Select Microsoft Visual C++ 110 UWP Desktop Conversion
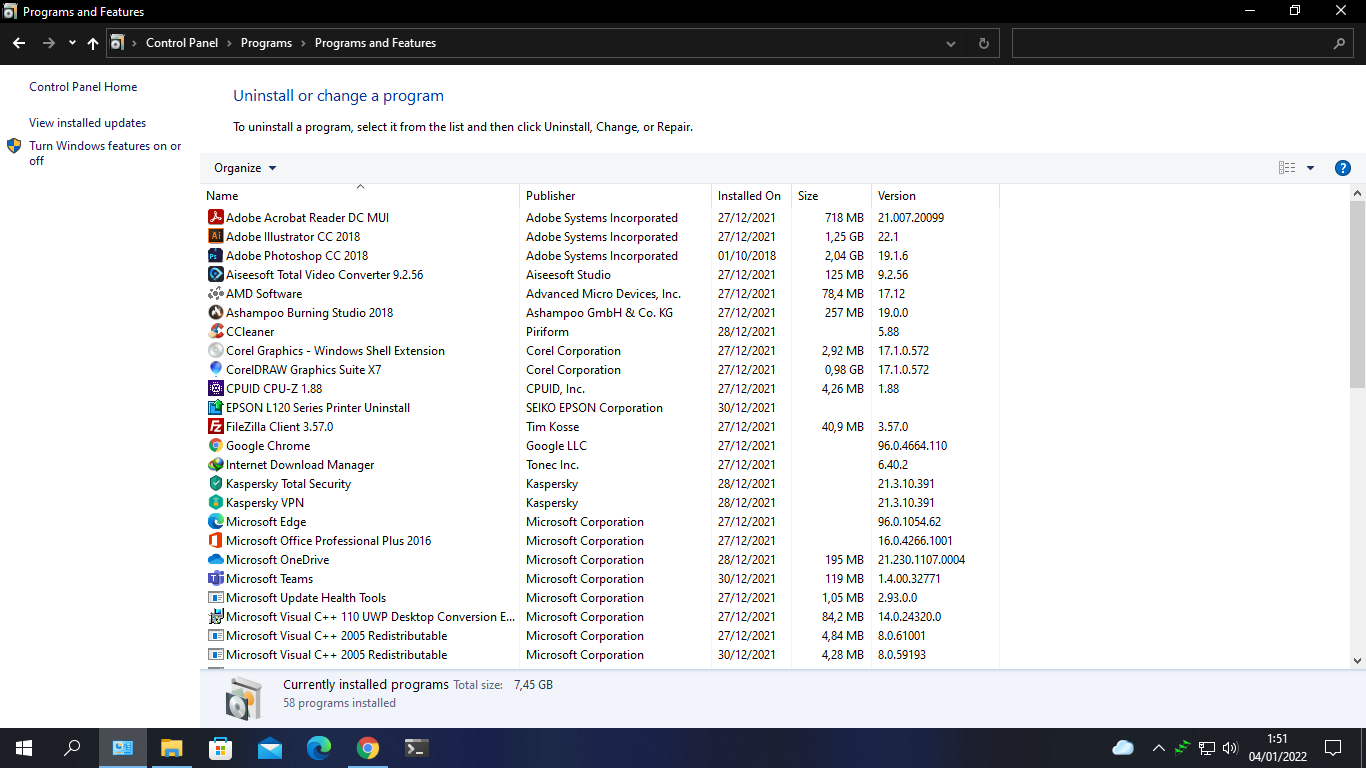The image size is (1366, 768). [x=600, y=617]
